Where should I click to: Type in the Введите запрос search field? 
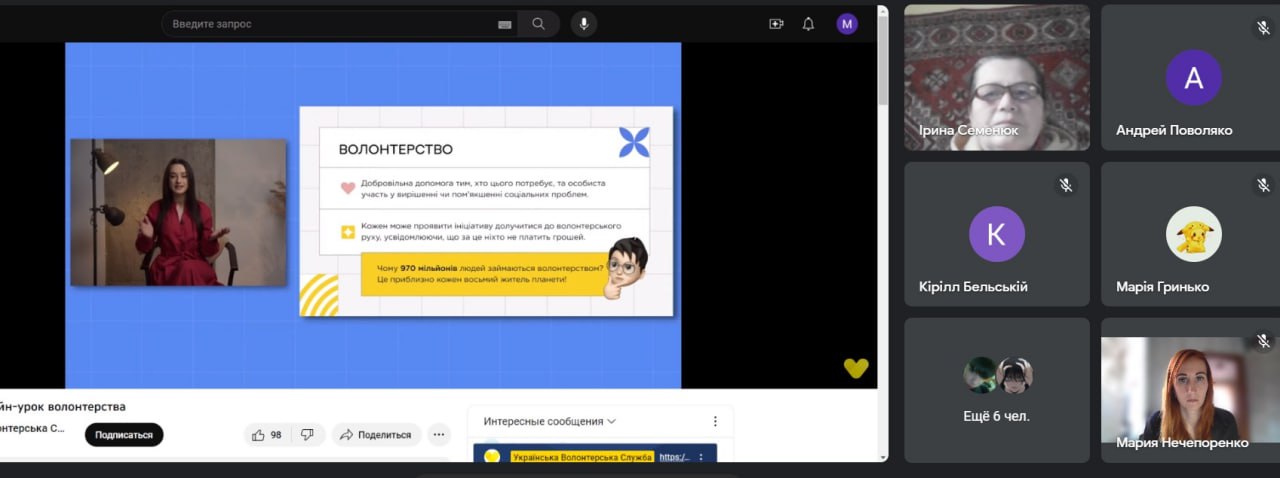click(x=330, y=24)
